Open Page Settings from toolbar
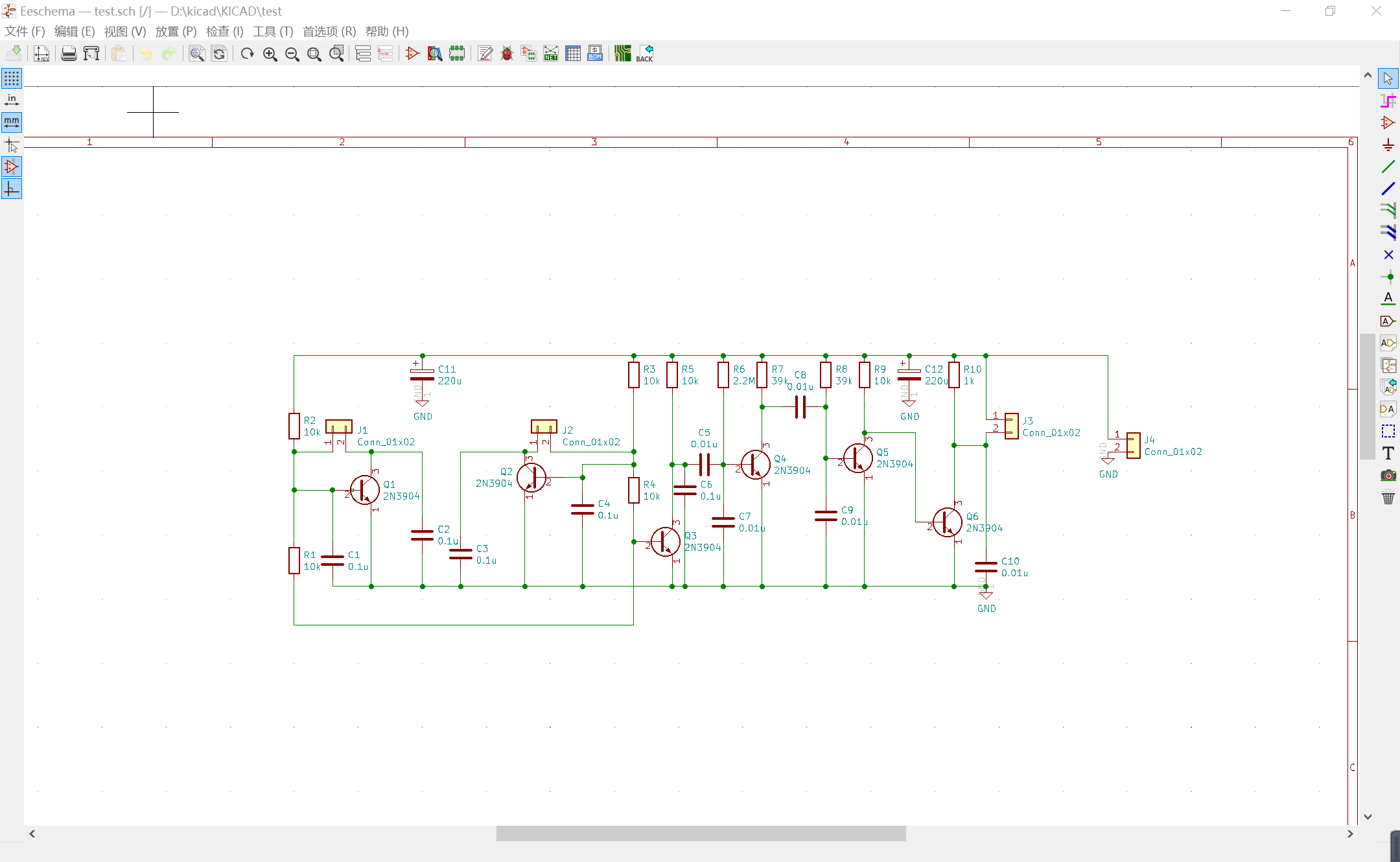Viewport: 1400px width, 862px height. coord(41,53)
